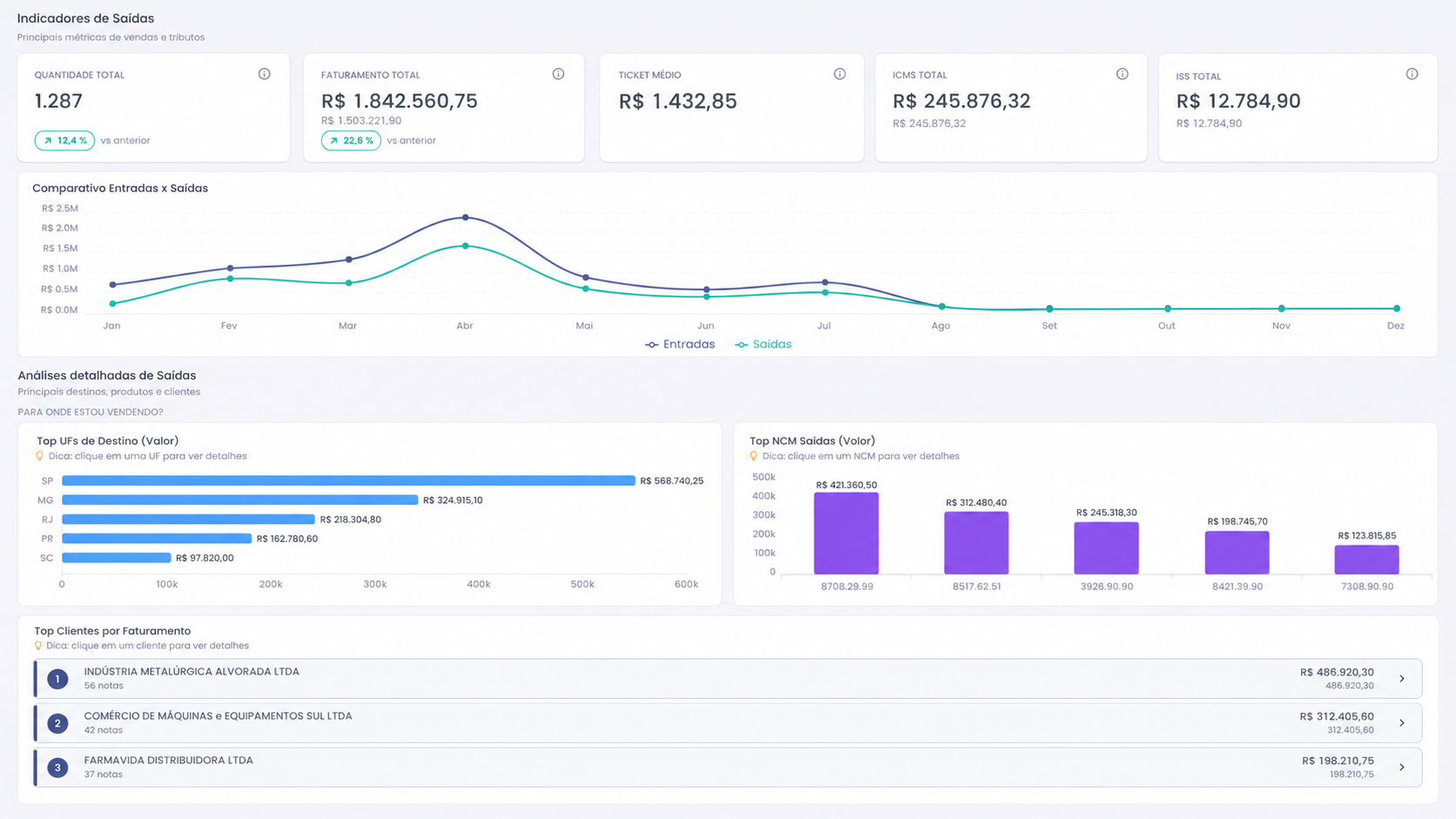Click the previous revenue value R$ 1.503.221,90
The width and height of the screenshot is (1456, 819).
tap(361, 121)
